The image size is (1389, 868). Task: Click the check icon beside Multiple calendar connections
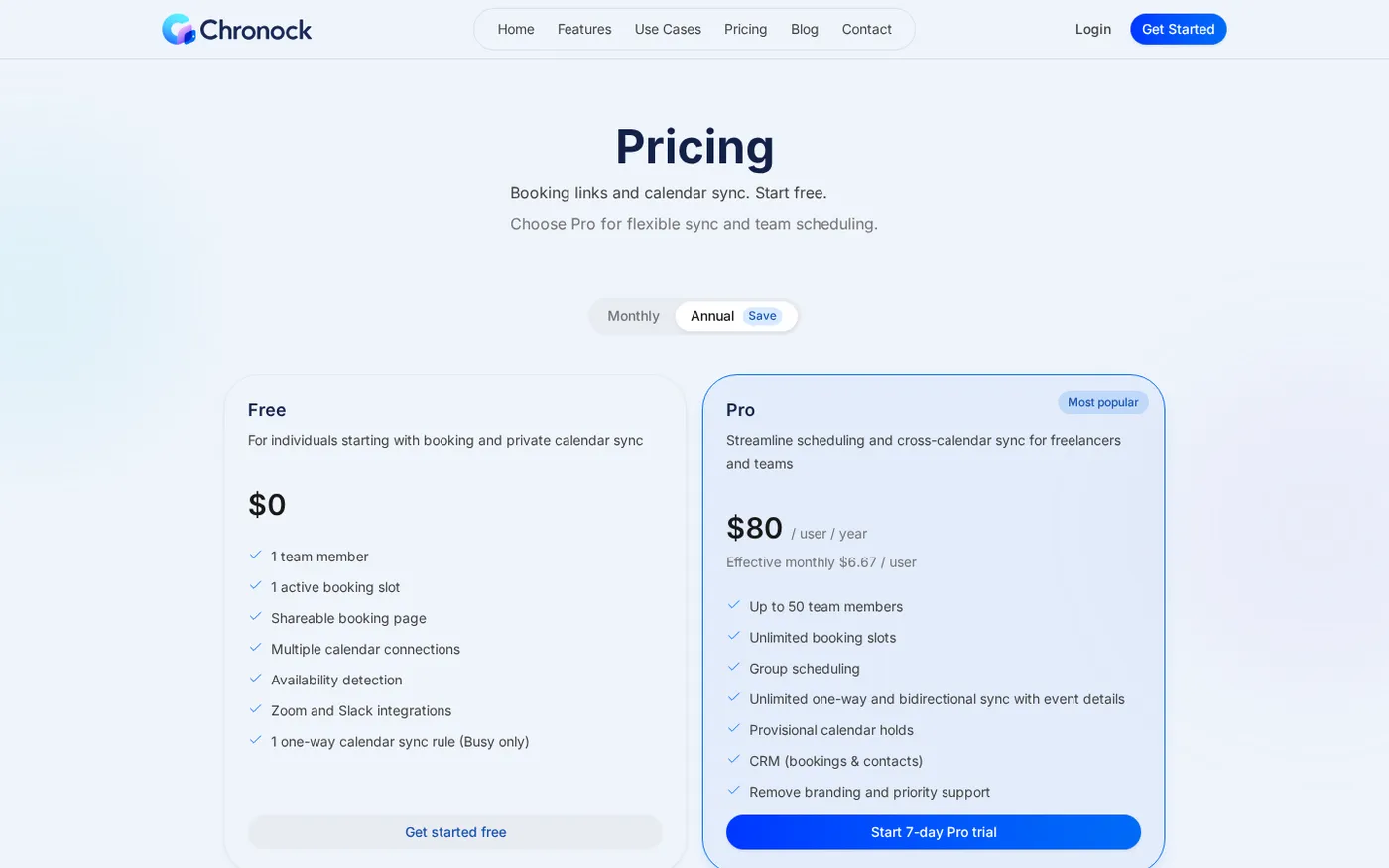256,648
